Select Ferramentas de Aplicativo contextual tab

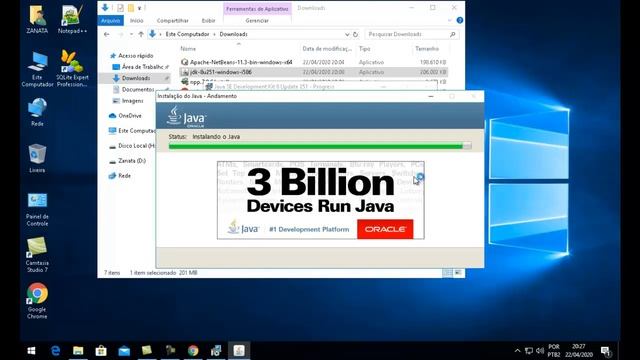(257, 8)
